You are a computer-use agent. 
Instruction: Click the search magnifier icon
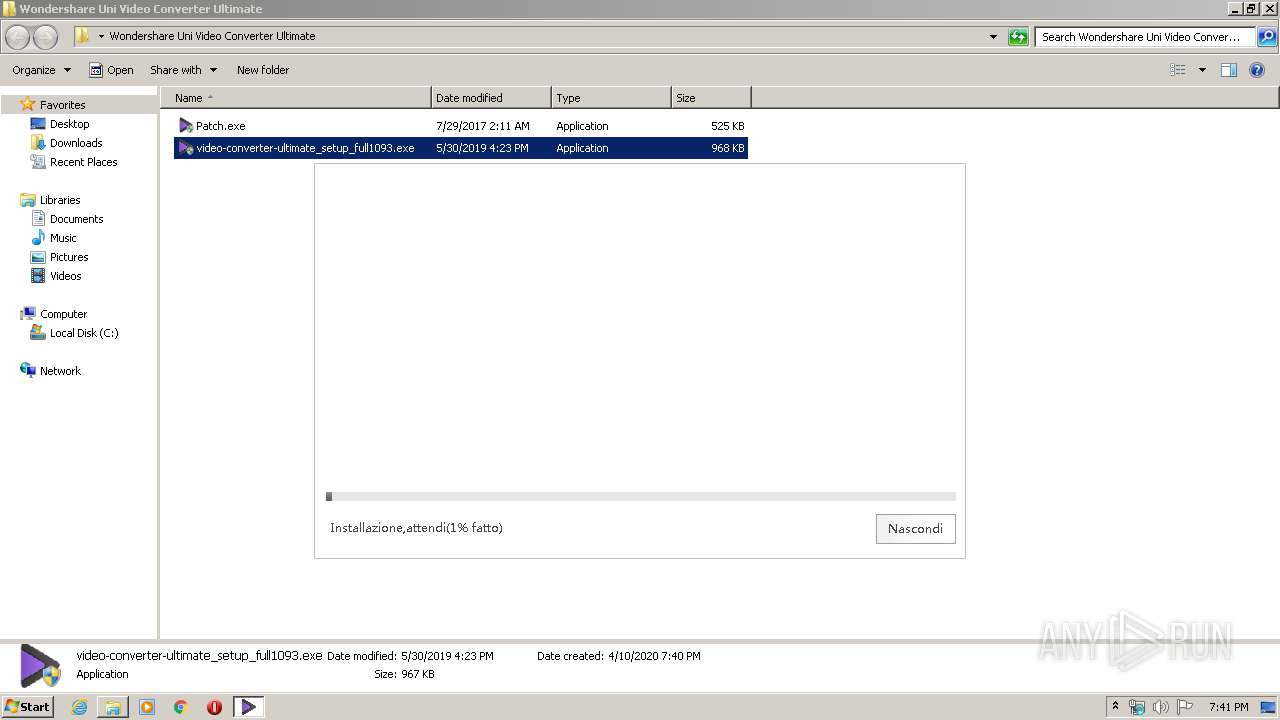[1267, 37]
